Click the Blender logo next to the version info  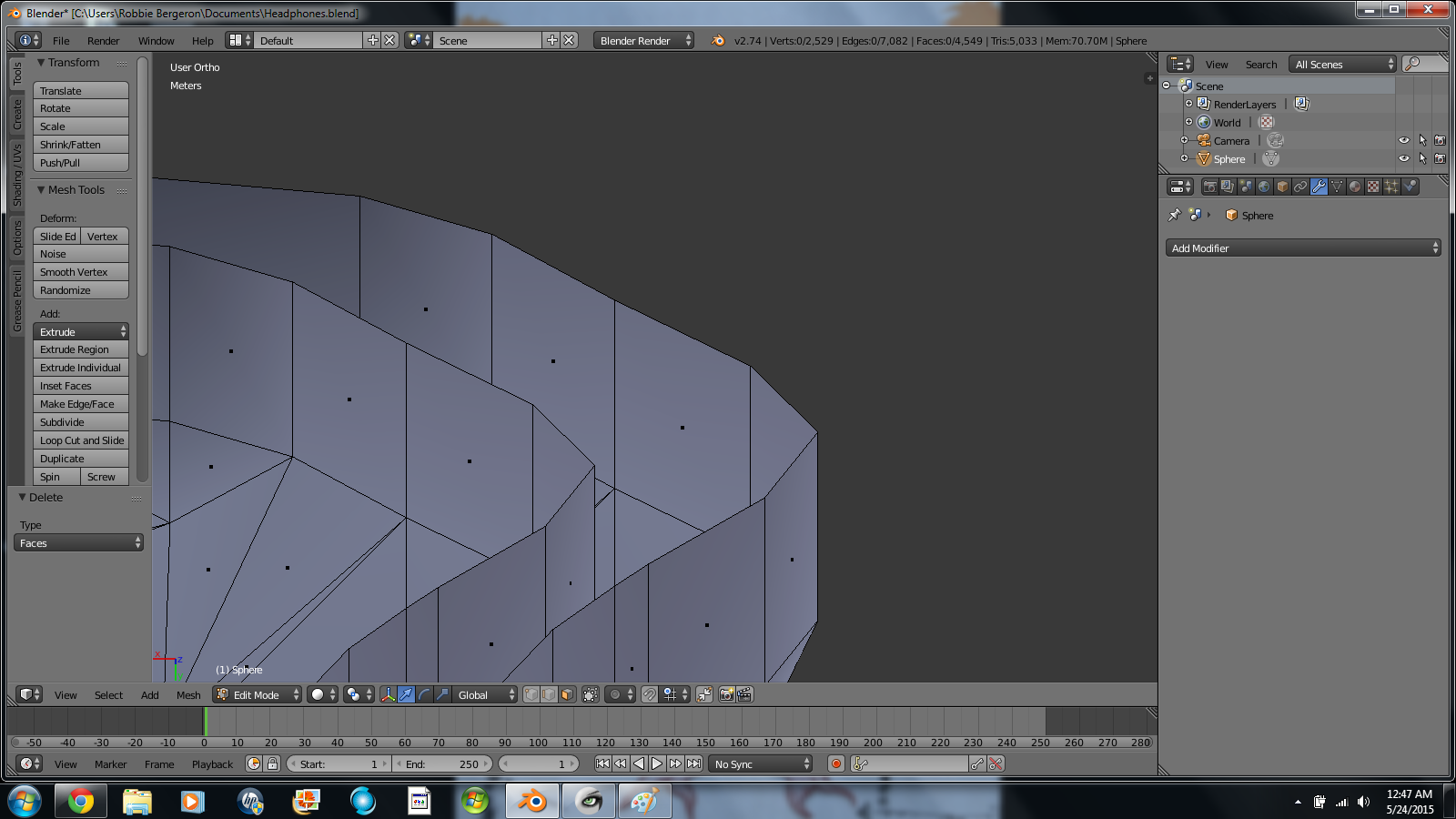(718, 40)
